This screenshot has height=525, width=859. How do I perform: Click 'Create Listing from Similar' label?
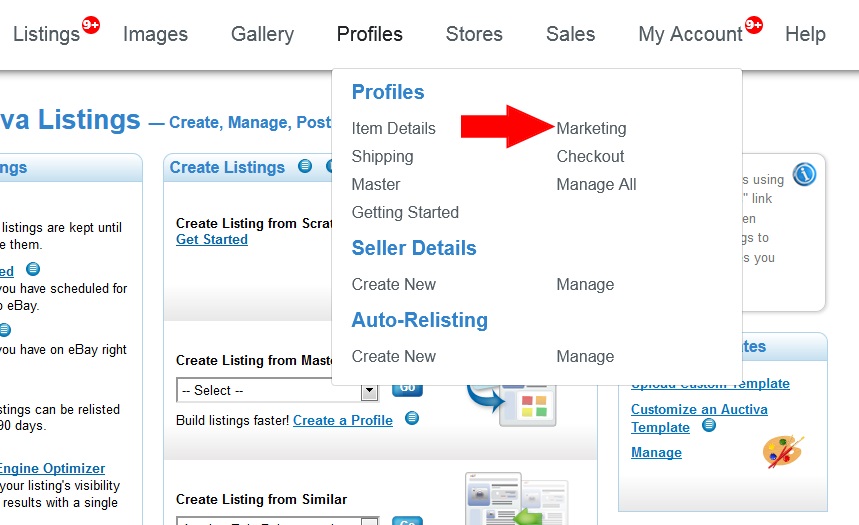tap(261, 499)
